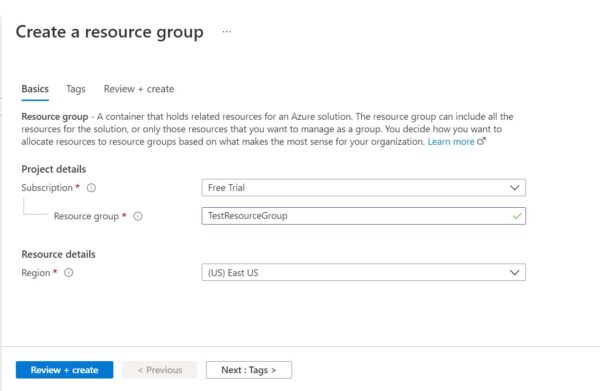Screen dimensions: 600x391
Task: Click the Subscription info icon
Action: [x=91, y=188]
